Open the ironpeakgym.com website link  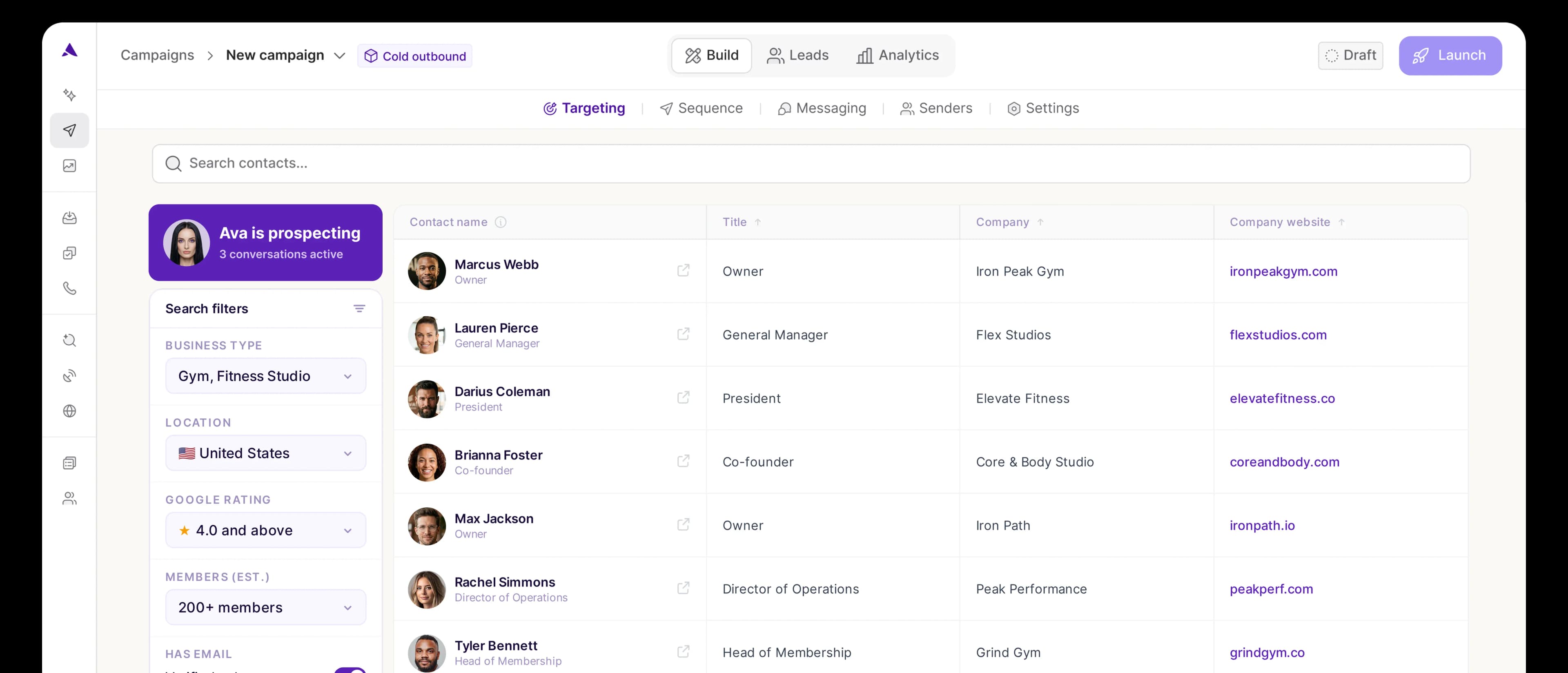tap(1283, 271)
